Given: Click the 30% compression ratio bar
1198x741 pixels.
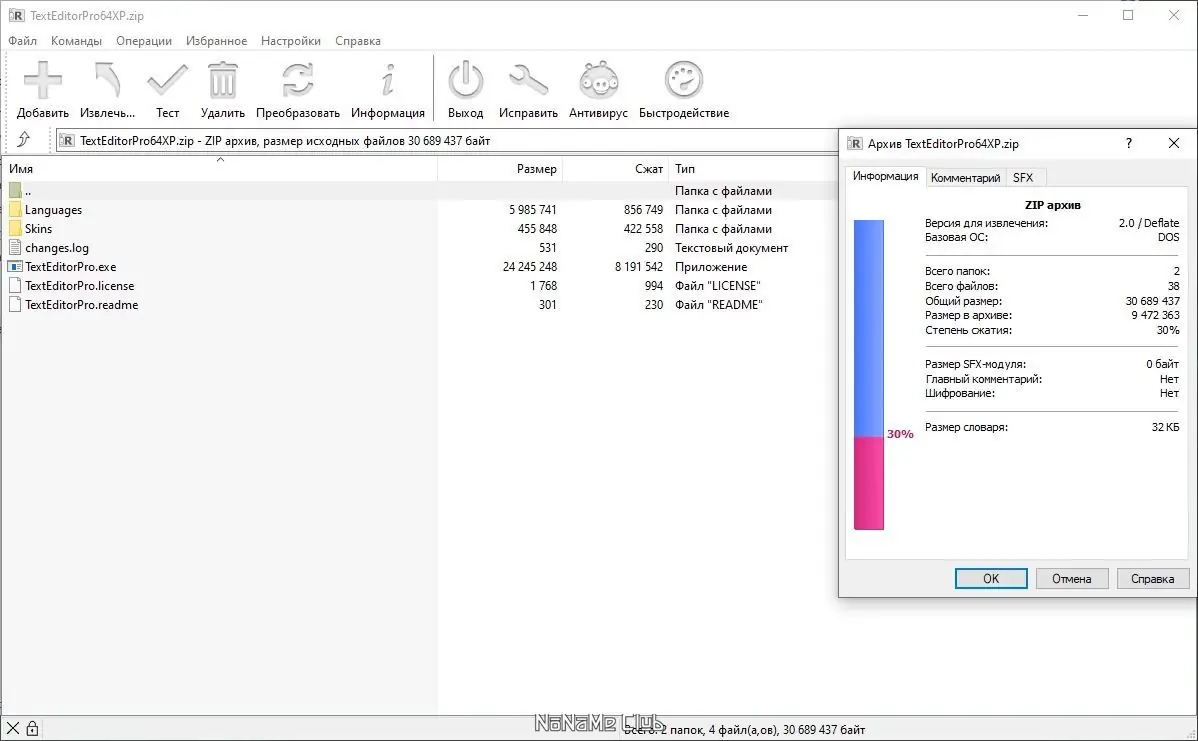Looking at the screenshot, I should point(869,374).
